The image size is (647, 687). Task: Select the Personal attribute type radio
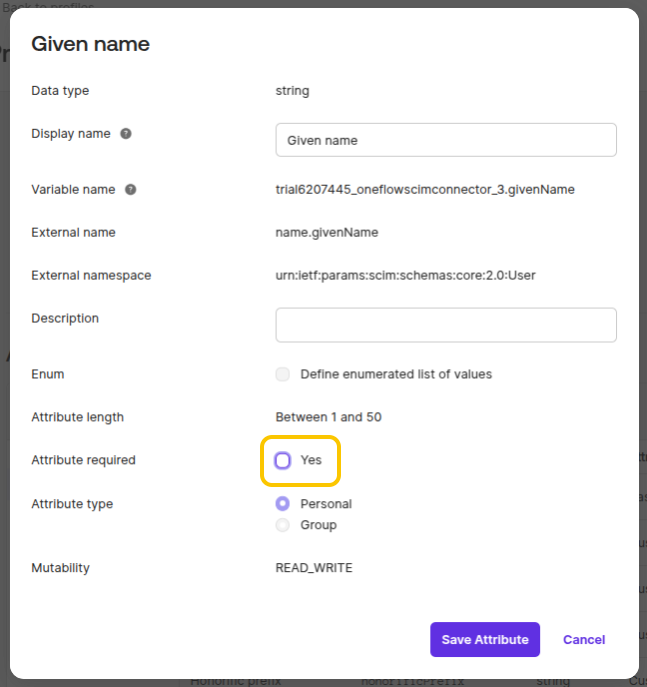(283, 504)
